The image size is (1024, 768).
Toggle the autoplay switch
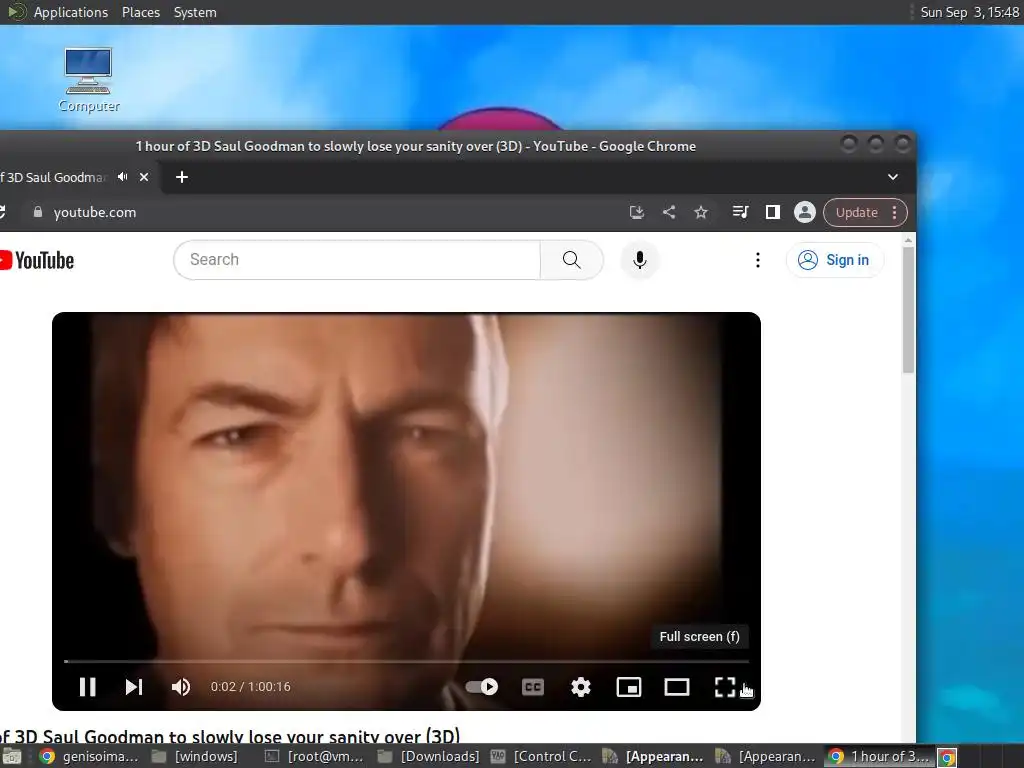pos(482,687)
